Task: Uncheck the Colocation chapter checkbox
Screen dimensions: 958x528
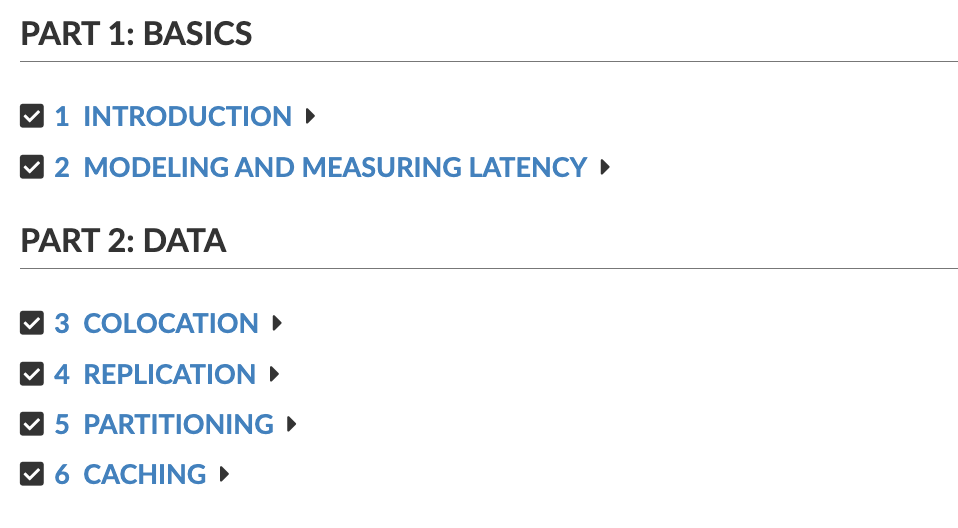Action: 32,324
